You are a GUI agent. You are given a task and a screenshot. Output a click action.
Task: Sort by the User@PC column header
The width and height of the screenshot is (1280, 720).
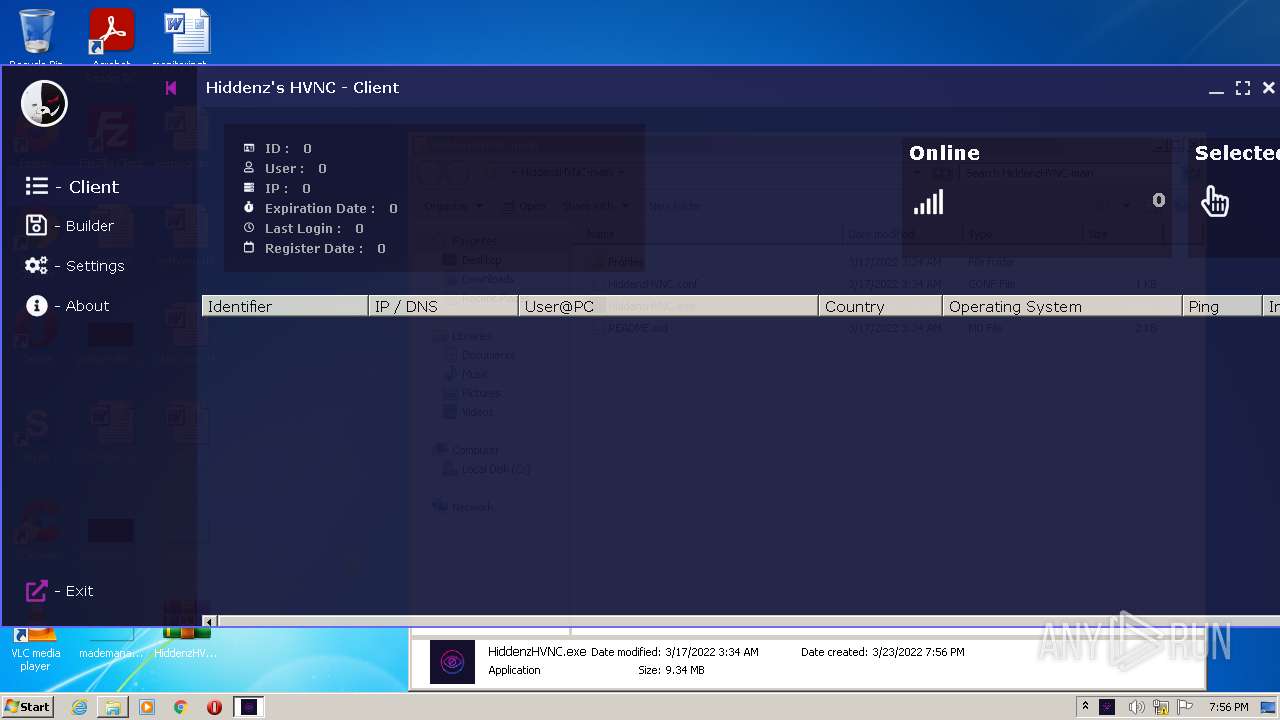pyautogui.click(x=668, y=306)
